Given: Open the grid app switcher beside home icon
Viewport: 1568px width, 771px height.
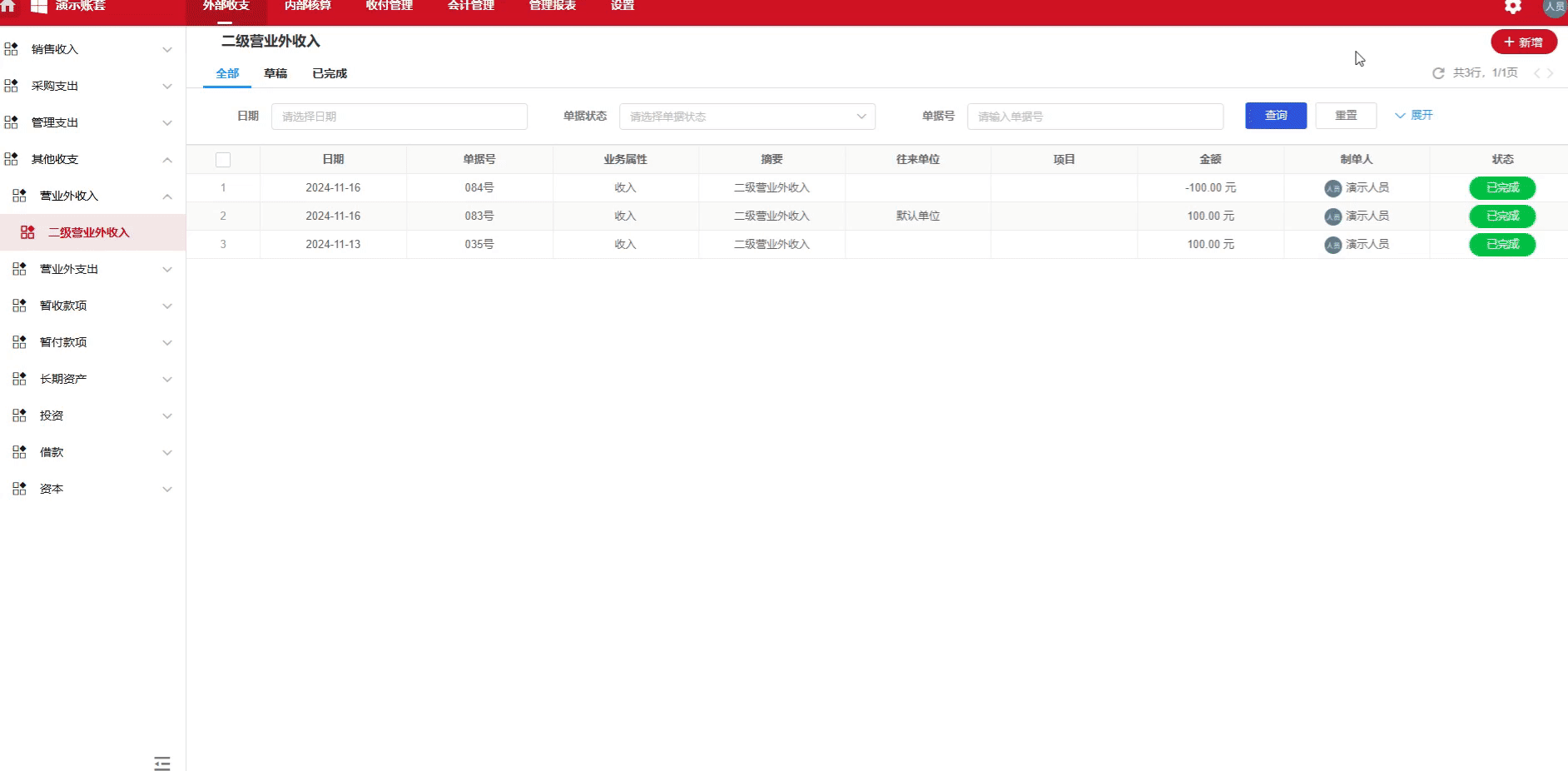Looking at the screenshot, I should coord(37,7).
